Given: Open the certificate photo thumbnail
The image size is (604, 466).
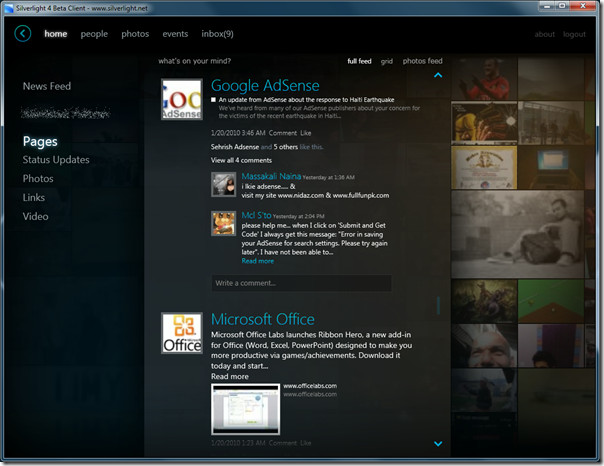Looking at the screenshot, I should pyautogui.click(x=484, y=168).
